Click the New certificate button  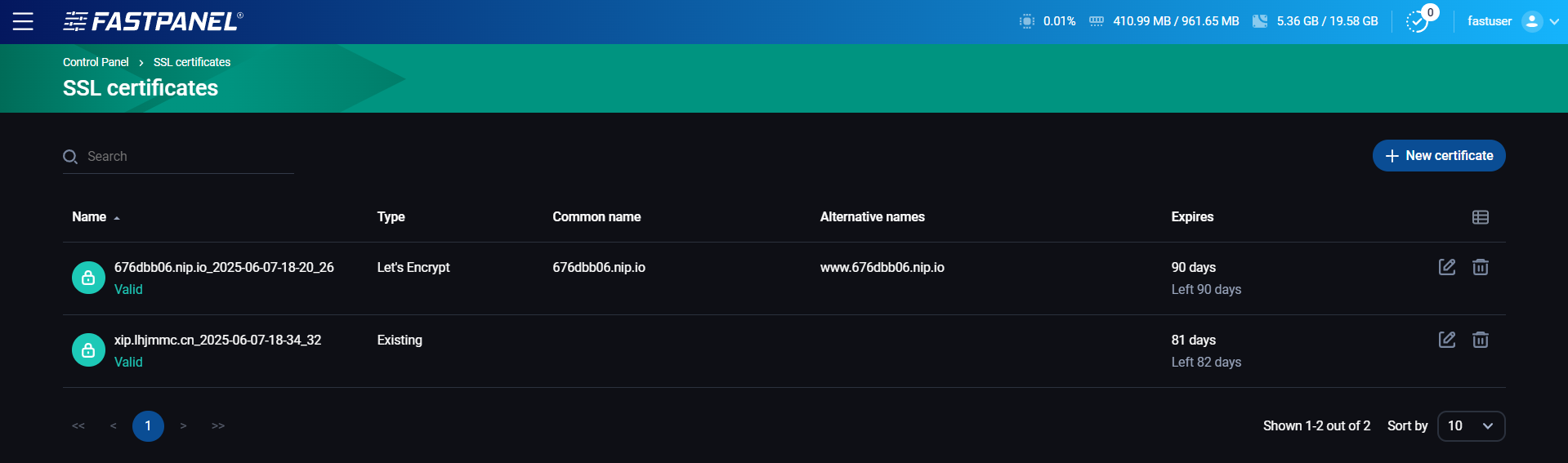click(x=1438, y=156)
